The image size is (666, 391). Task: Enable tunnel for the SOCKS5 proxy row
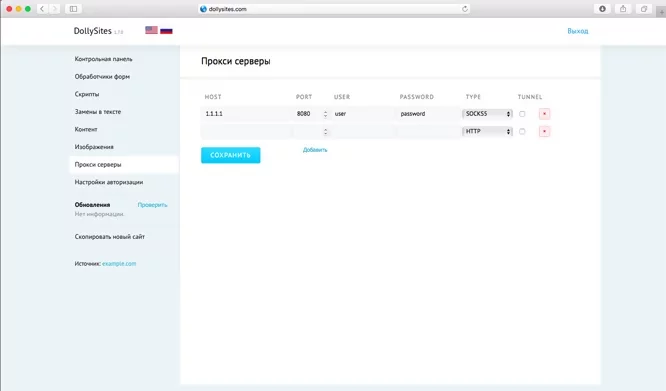[x=522, y=114]
